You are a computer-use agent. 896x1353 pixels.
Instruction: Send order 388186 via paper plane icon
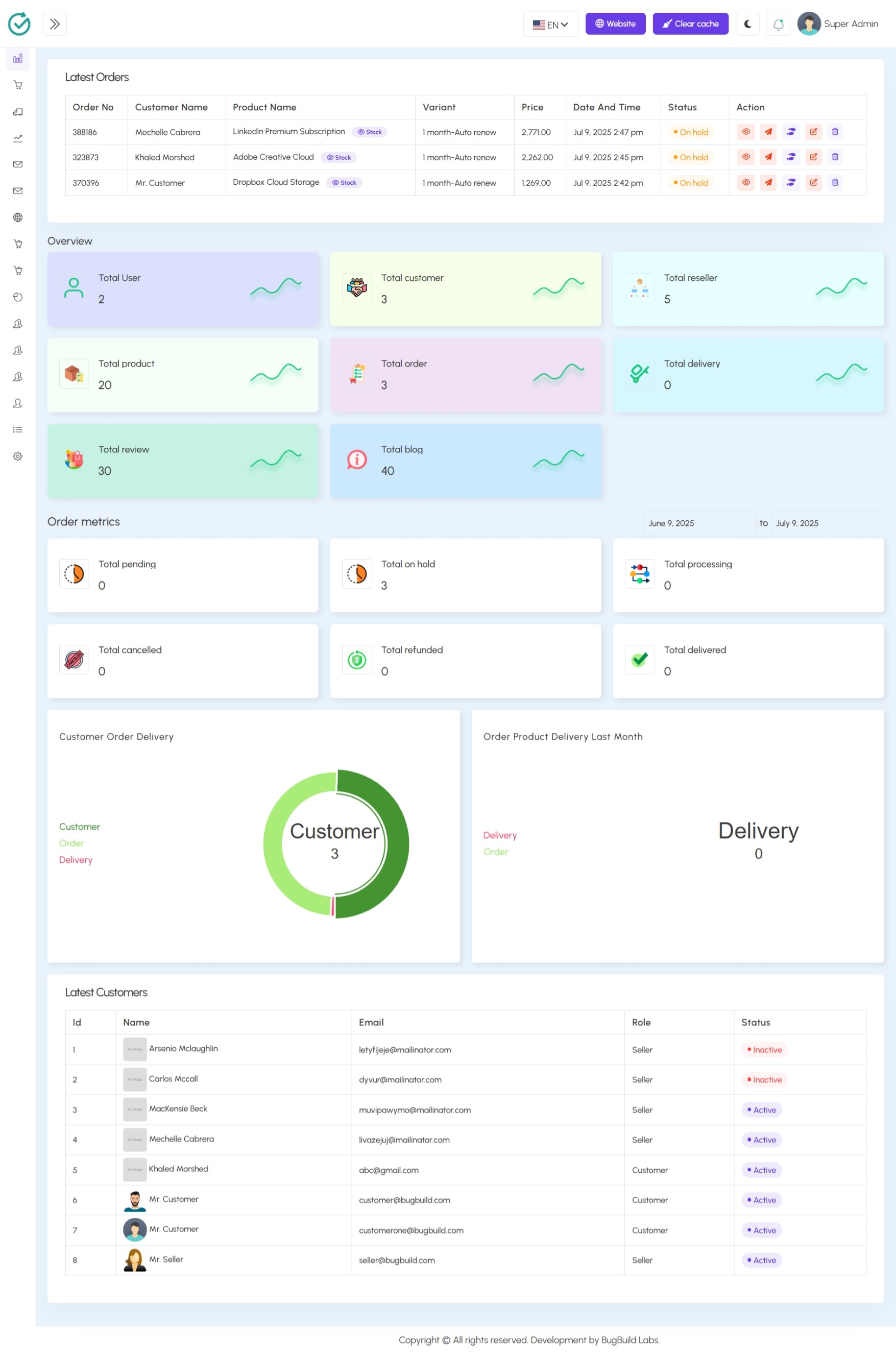pyautogui.click(x=768, y=132)
